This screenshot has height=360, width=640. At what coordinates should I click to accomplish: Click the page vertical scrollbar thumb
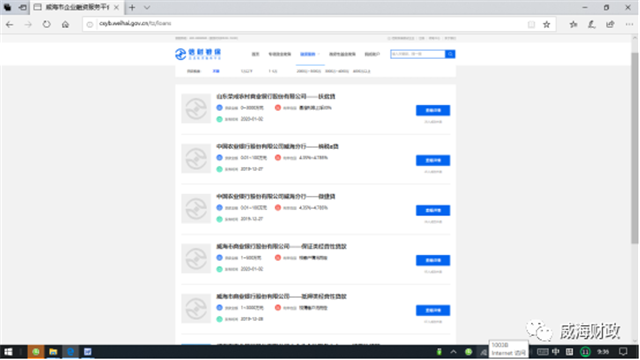pyautogui.click(x=634, y=148)
